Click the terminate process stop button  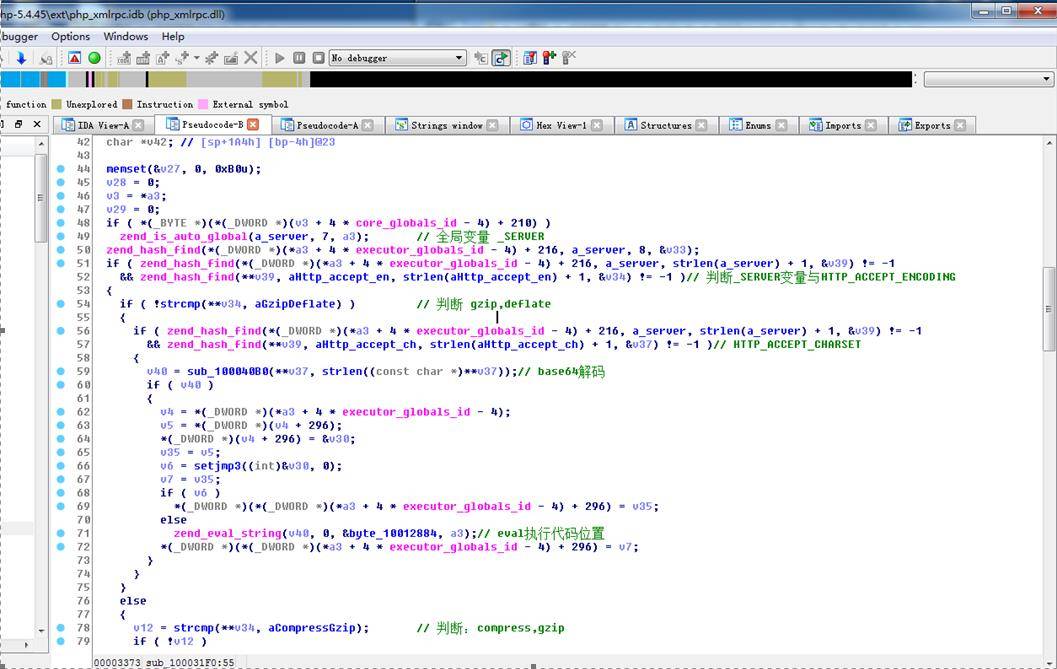(319, 58)
